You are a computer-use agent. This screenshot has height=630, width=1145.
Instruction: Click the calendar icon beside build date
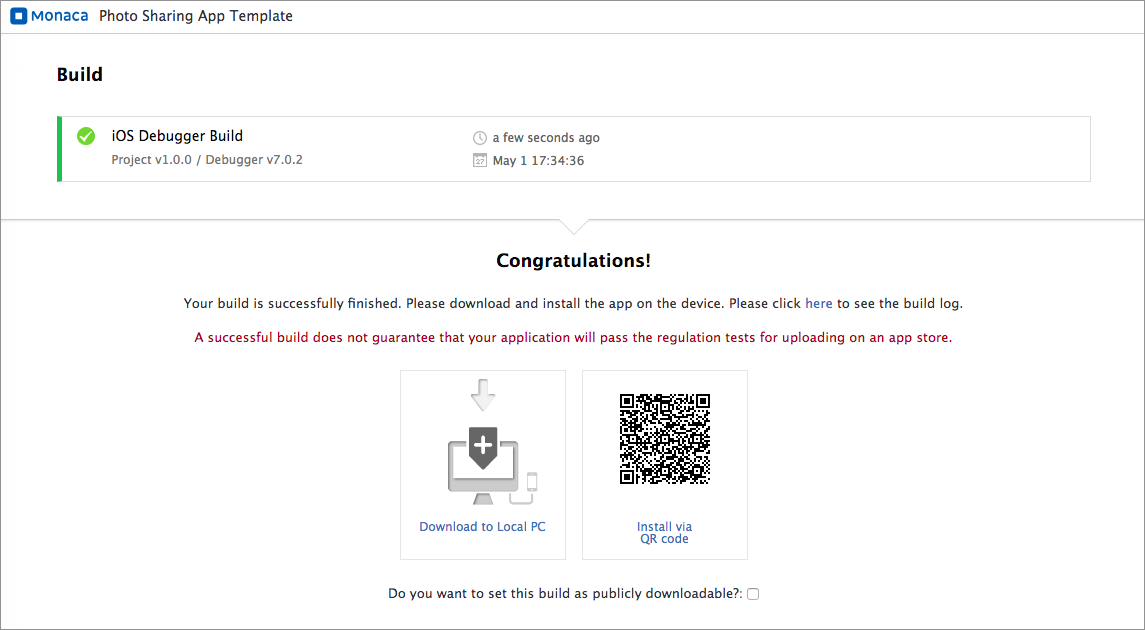click(480, 160)
